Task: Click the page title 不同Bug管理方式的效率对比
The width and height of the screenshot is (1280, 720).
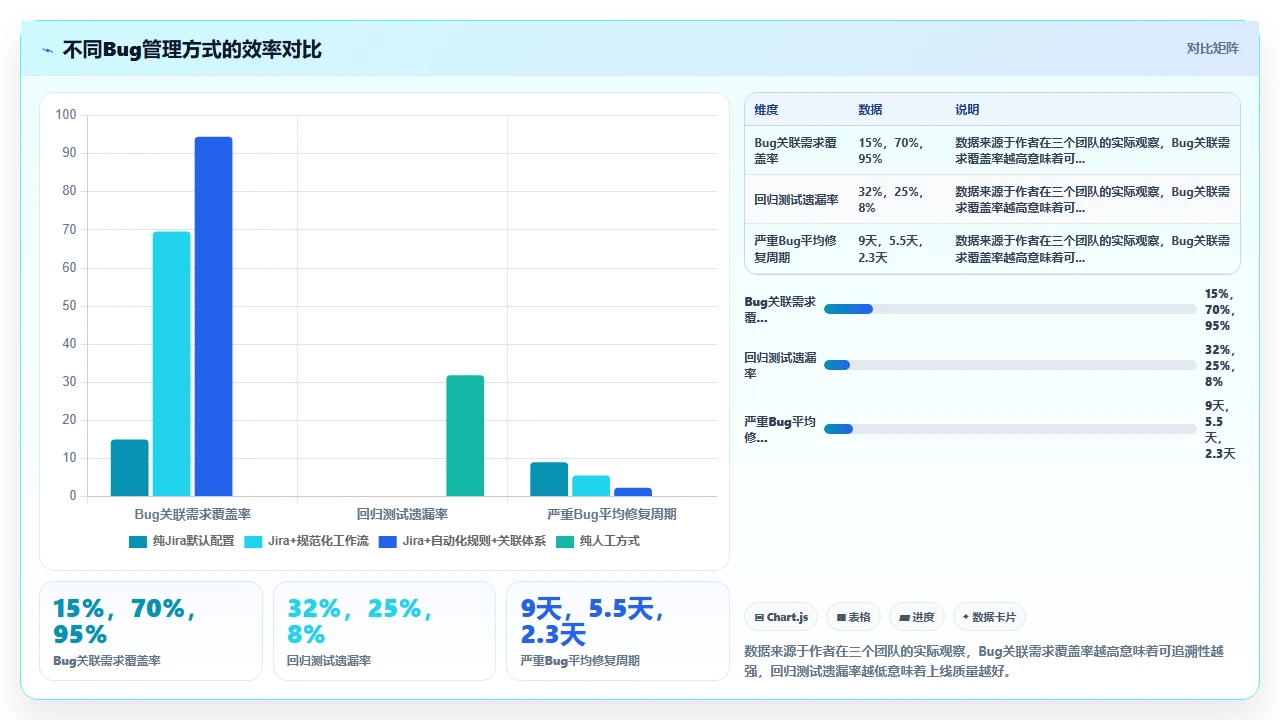Action: (x=192, y=50)
